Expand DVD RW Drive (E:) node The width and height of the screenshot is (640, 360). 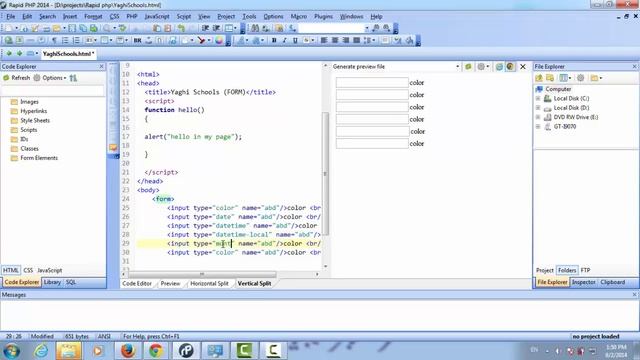pyautogui.click(x=538, y=117)
